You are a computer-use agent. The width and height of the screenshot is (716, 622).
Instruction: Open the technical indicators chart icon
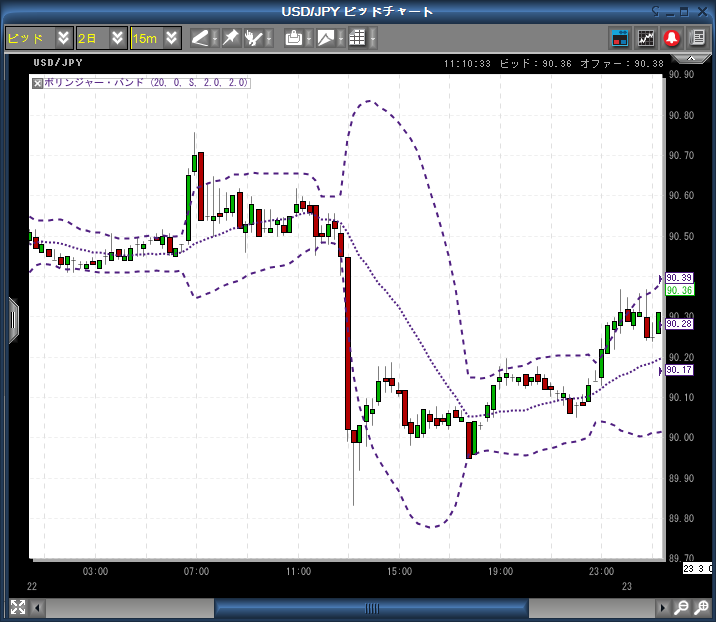[646, 38]
